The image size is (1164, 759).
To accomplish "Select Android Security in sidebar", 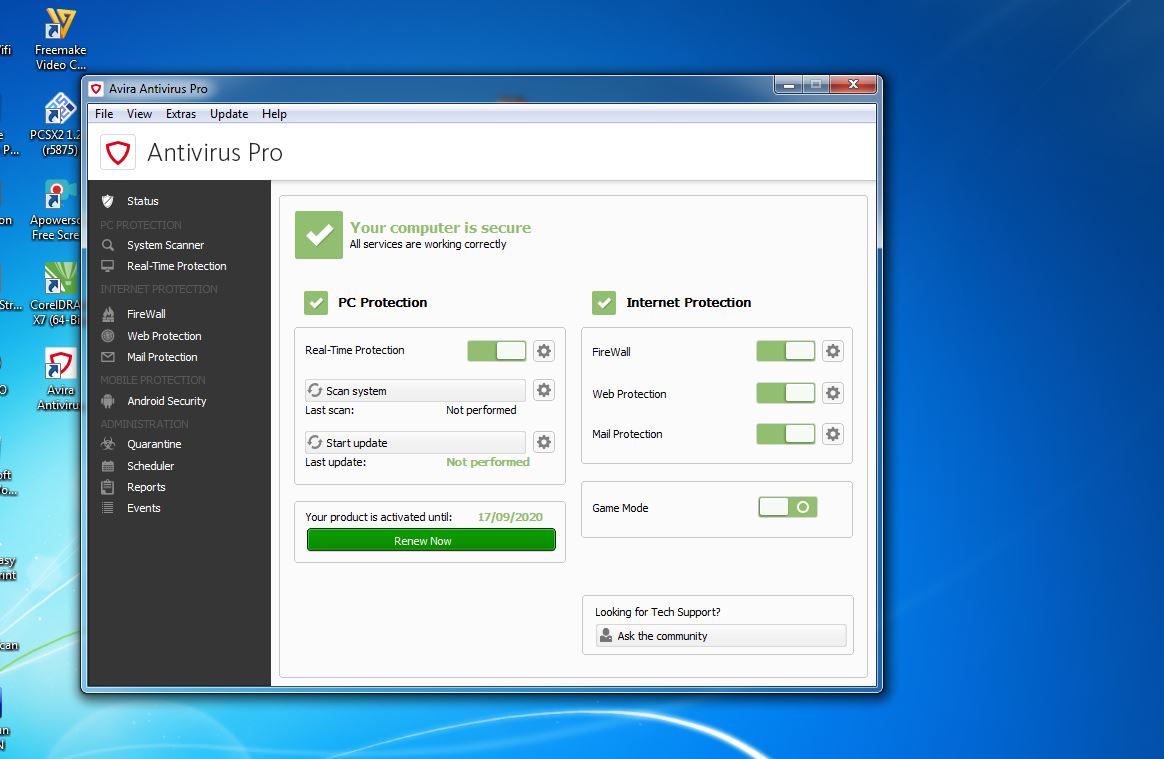I will pyautogui.click(x=166, y=401).
